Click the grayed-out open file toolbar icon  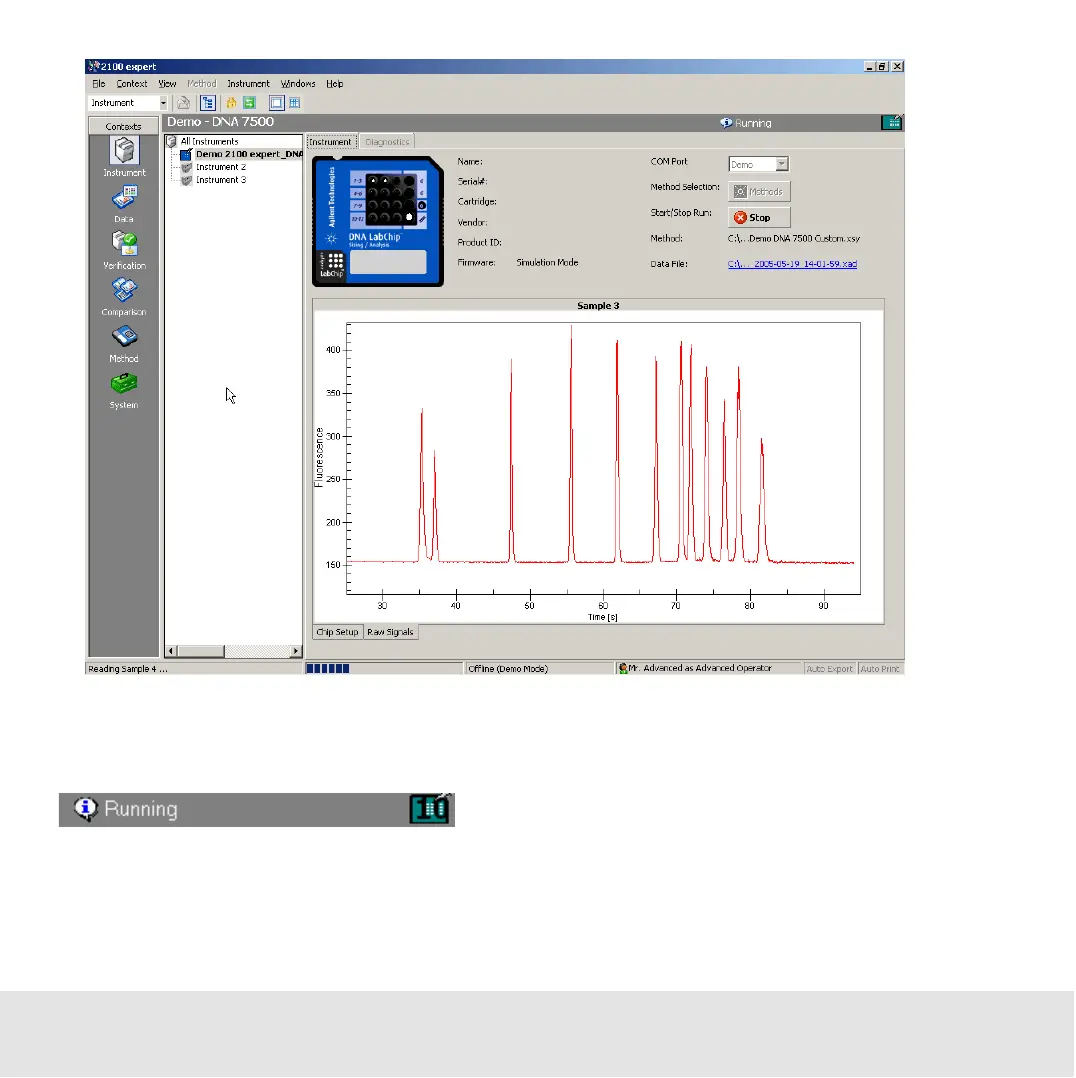tap(183, 103)
